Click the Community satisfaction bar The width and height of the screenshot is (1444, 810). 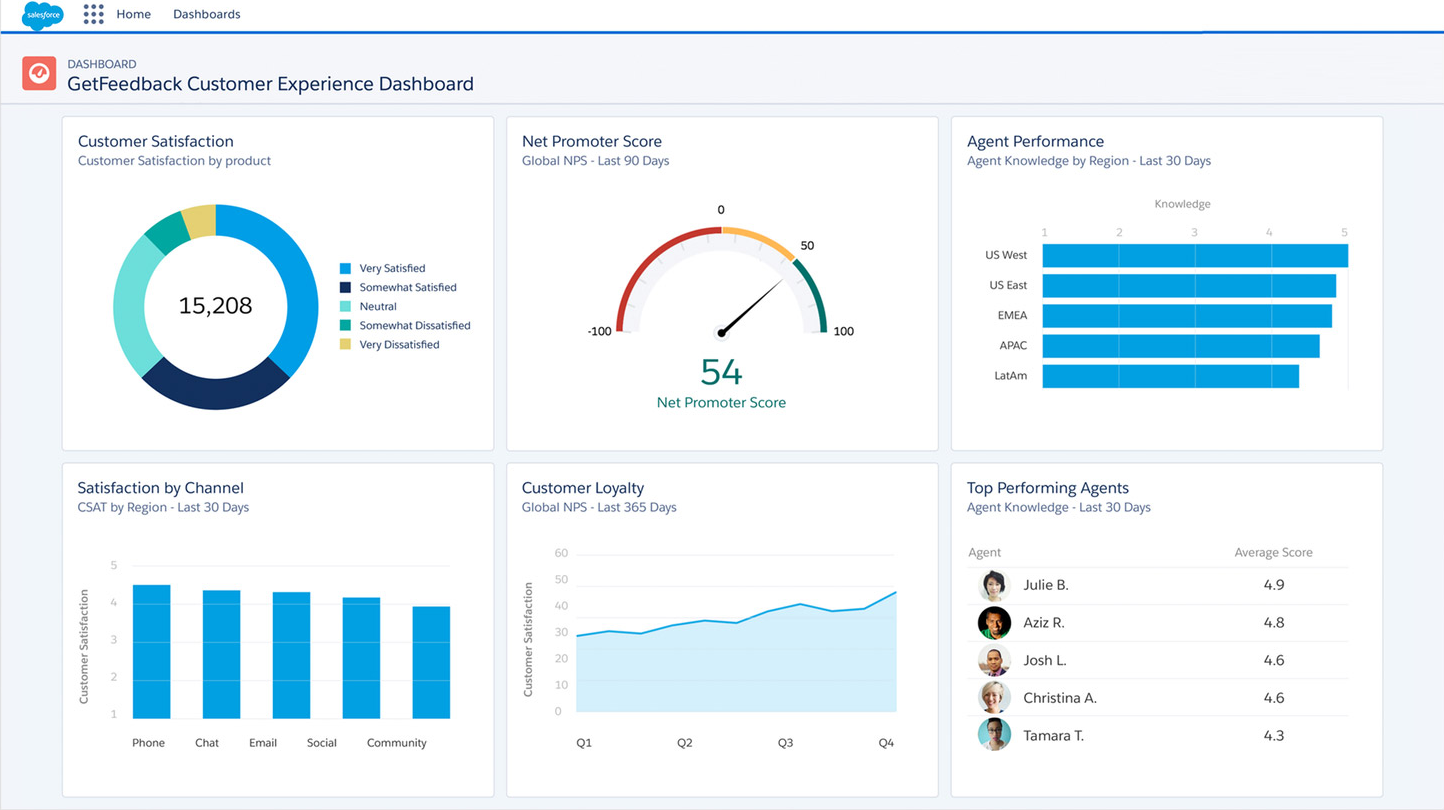431,662
